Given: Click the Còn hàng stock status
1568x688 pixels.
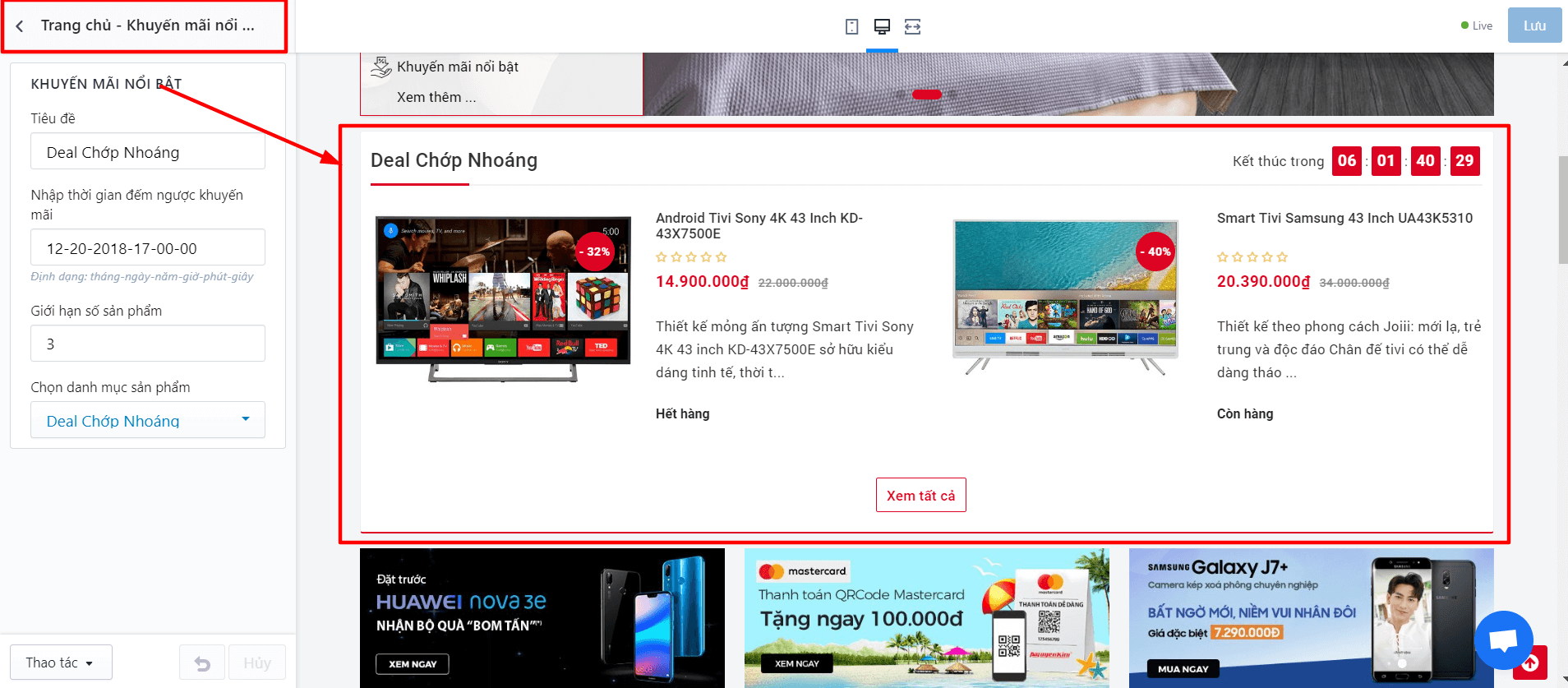Looking at the screenshot, I should click(1244, 413).
